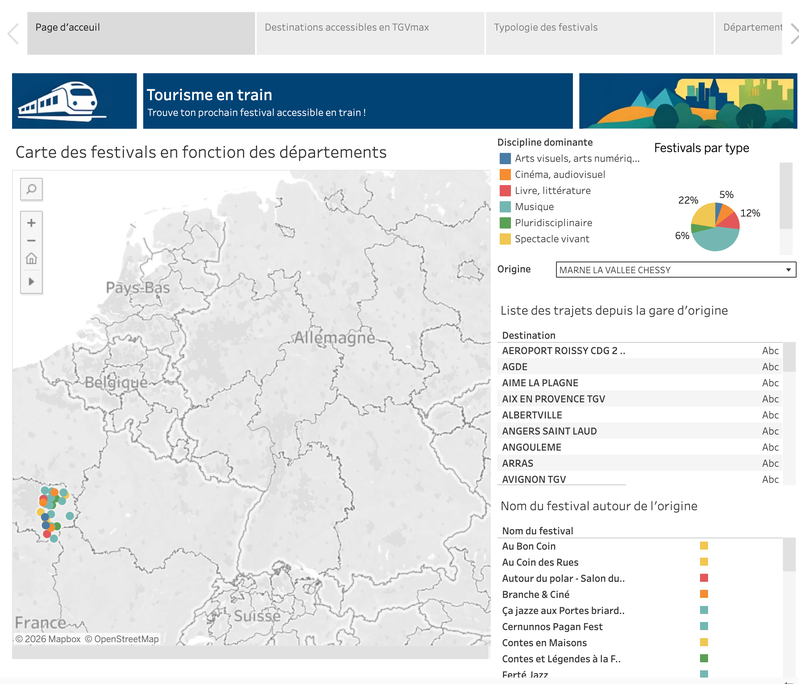Open the Origine station dropdown

click(x=676, y=270)
